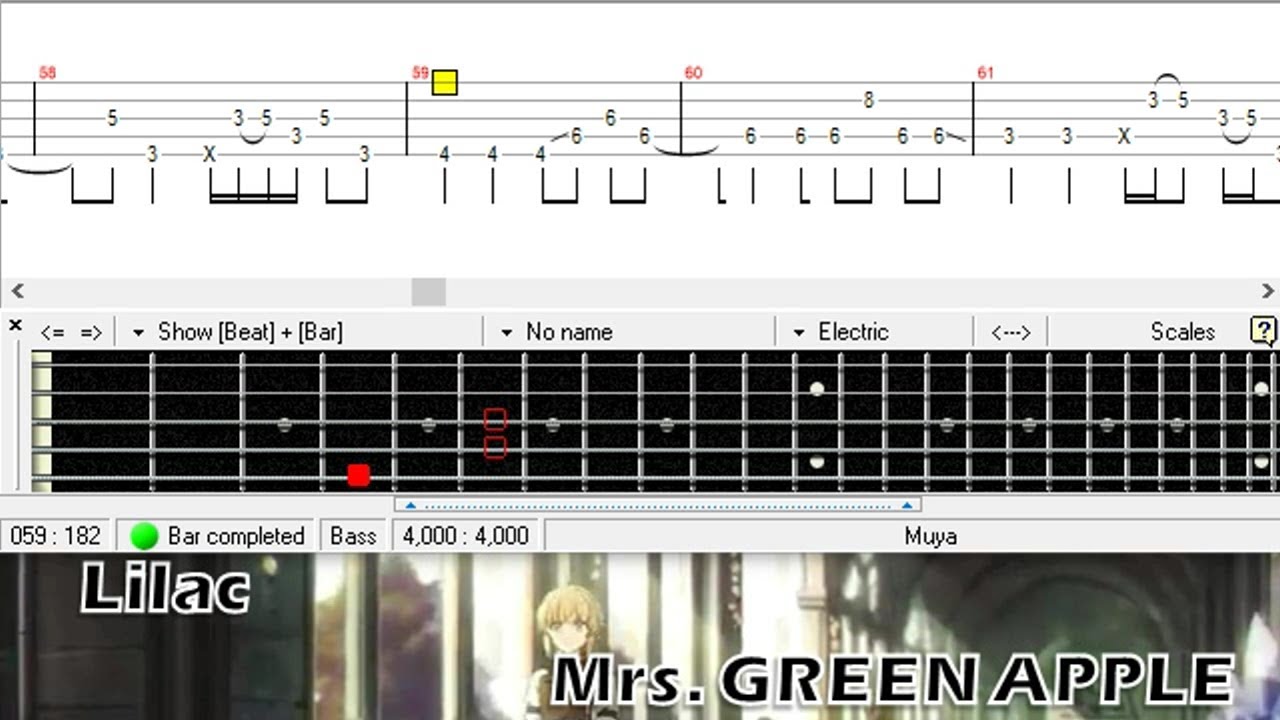Click the '<--->' fretboard width button
This screenshot has height=720, width=1280.
point(1010,332)
